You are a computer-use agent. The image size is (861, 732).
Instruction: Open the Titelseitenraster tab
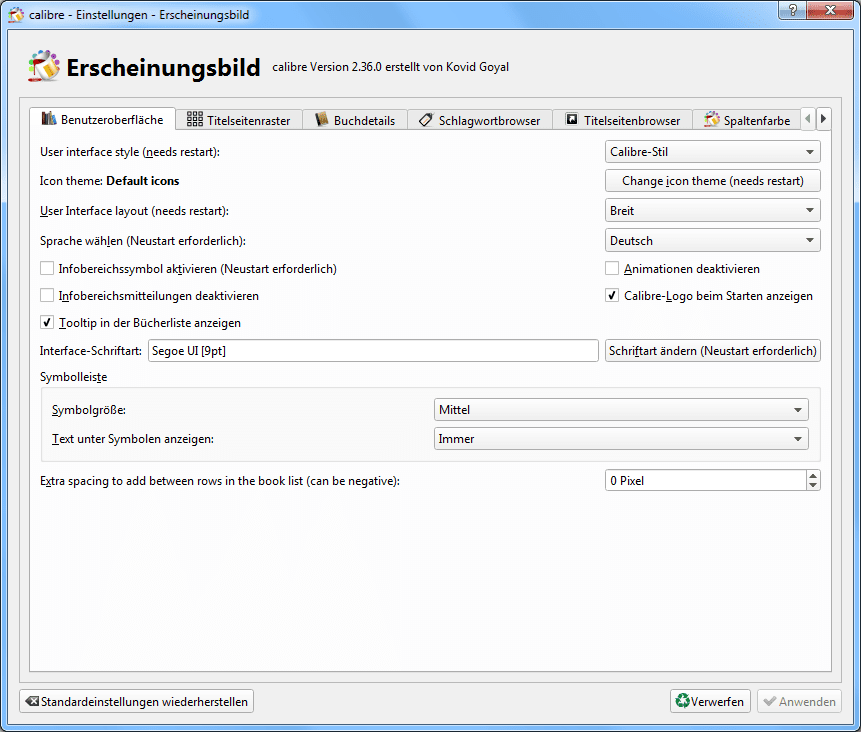(239, 120)
